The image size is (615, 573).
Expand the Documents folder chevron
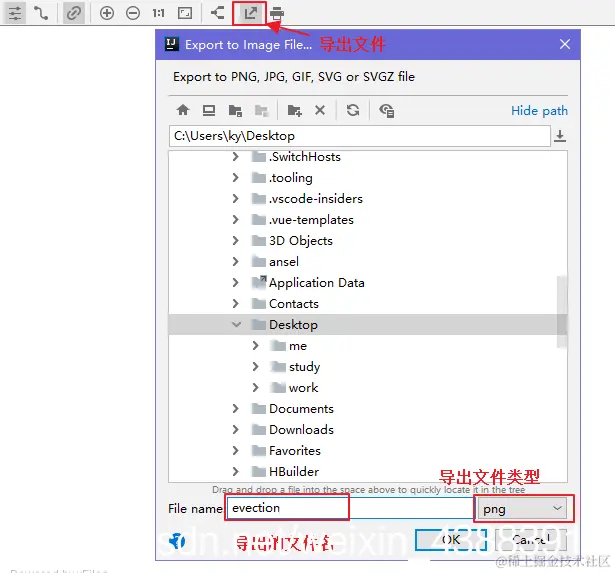click(235, 409)
